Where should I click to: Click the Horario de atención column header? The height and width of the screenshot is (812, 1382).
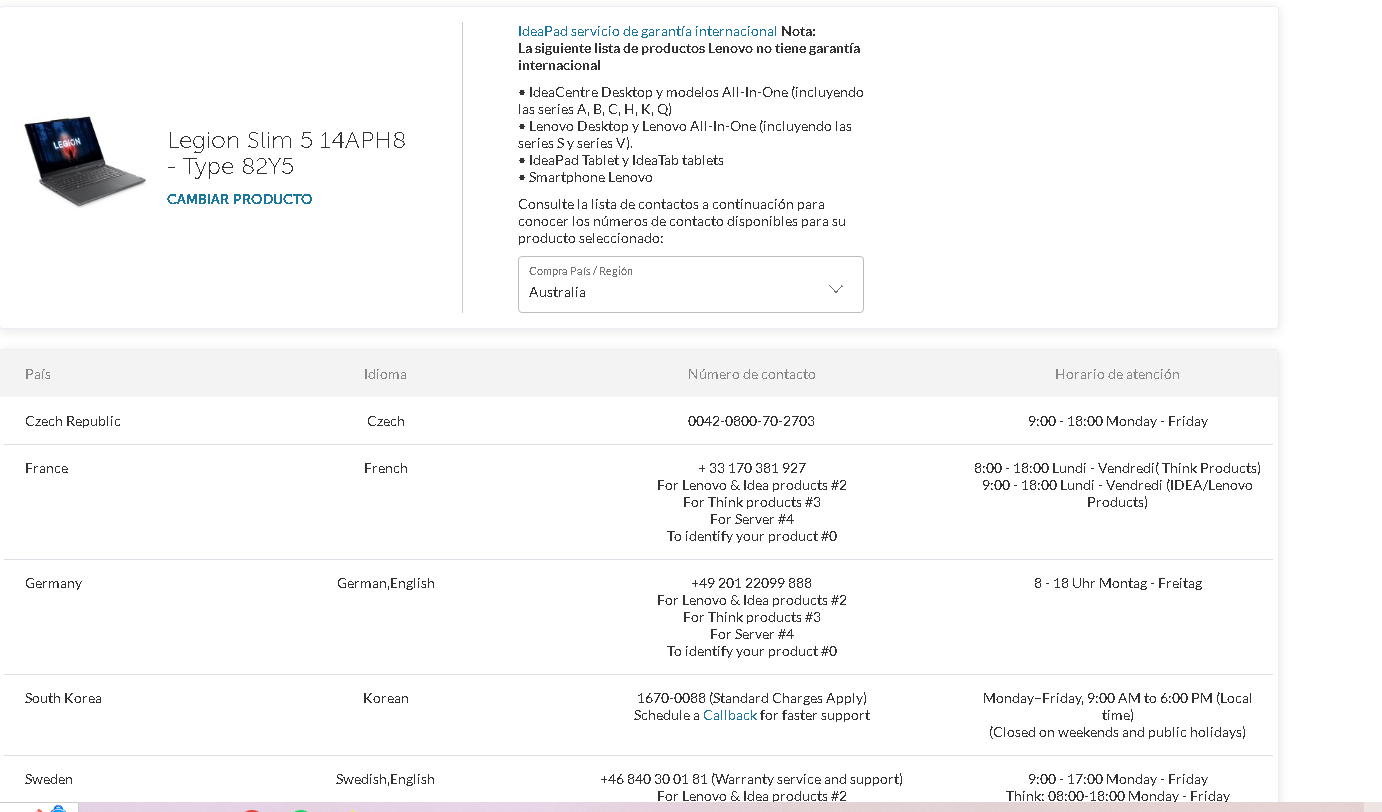pyautogui.click(x=1117, y=374)
